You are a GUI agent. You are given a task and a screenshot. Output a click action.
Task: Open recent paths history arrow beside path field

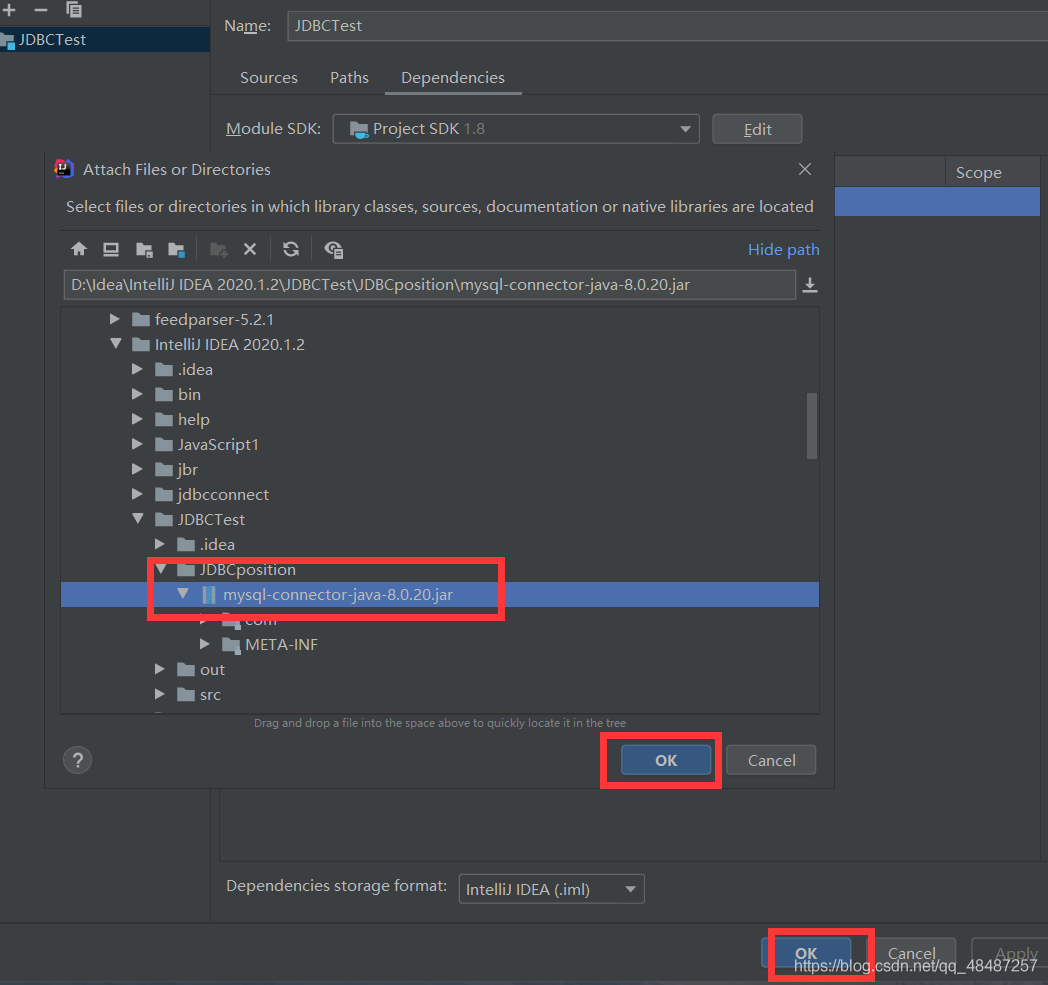pos(810,285)
